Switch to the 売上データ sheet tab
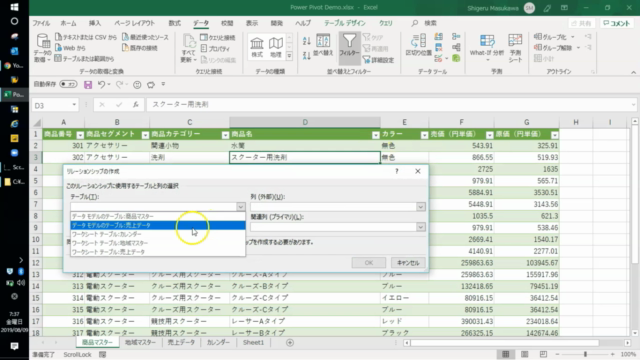Image resolution: width=640 pixels, height=360 pixels. point(181,342)
